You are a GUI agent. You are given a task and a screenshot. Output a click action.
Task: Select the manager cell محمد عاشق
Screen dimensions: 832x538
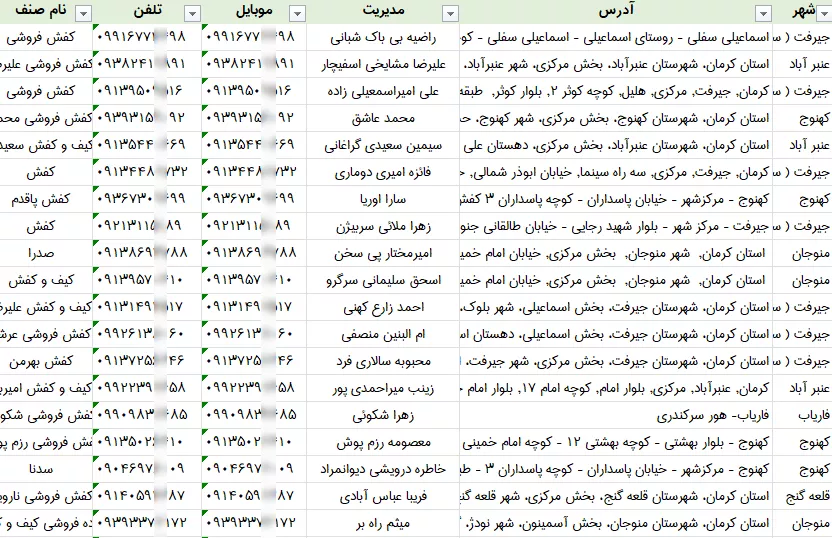pos(383,118)
